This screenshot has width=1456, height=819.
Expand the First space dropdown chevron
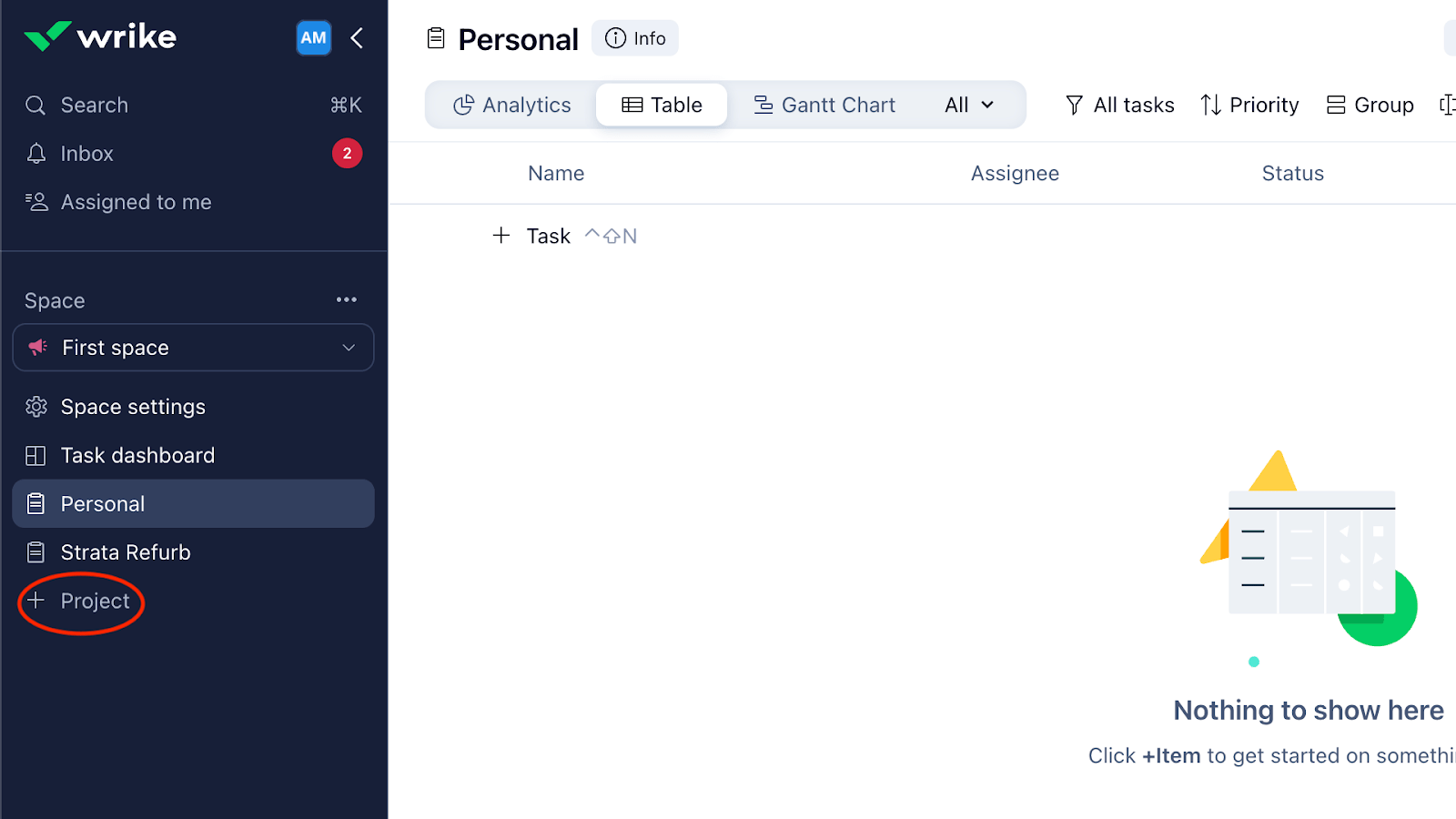click(x=349, y=348)
